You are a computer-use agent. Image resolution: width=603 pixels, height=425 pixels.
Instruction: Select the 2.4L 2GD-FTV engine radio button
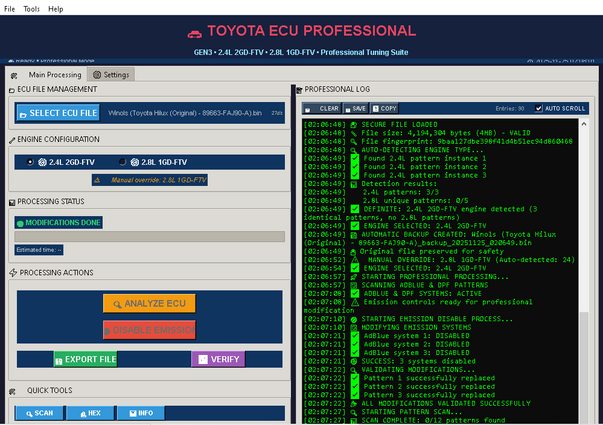[x=30, y=162]
